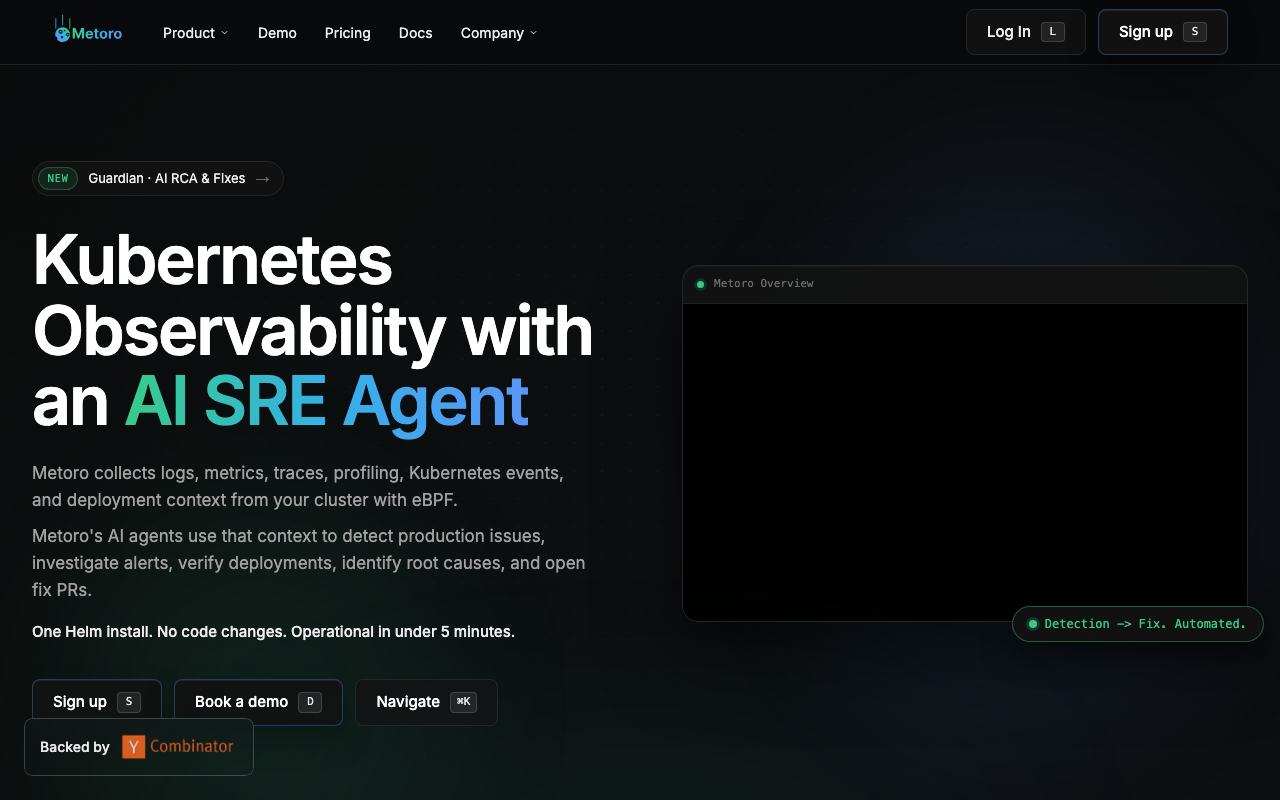
Task: Expand the Product dropdown menu
Action: click(196, 33)
